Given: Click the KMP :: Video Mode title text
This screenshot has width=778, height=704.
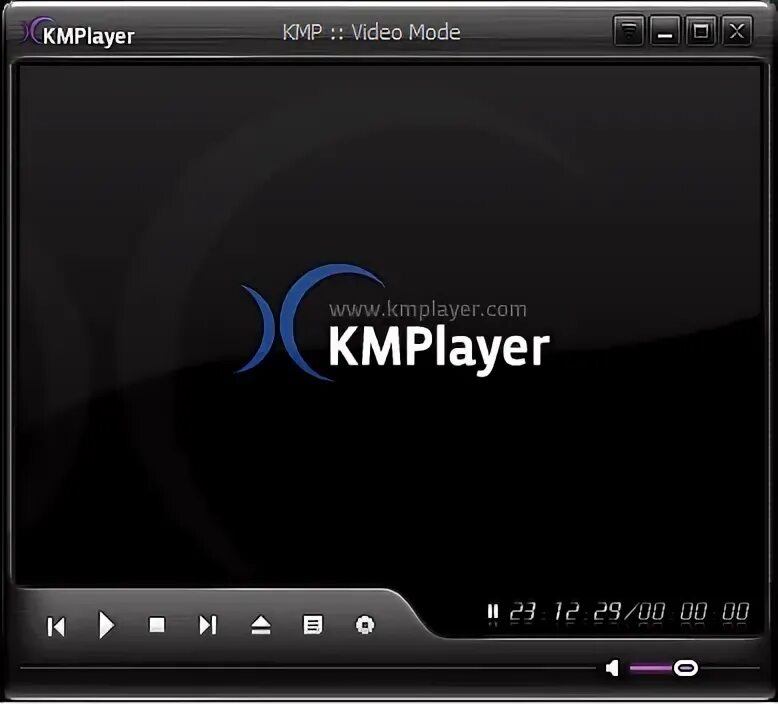Looking at the screenshot, I should [x=371, y=32].
